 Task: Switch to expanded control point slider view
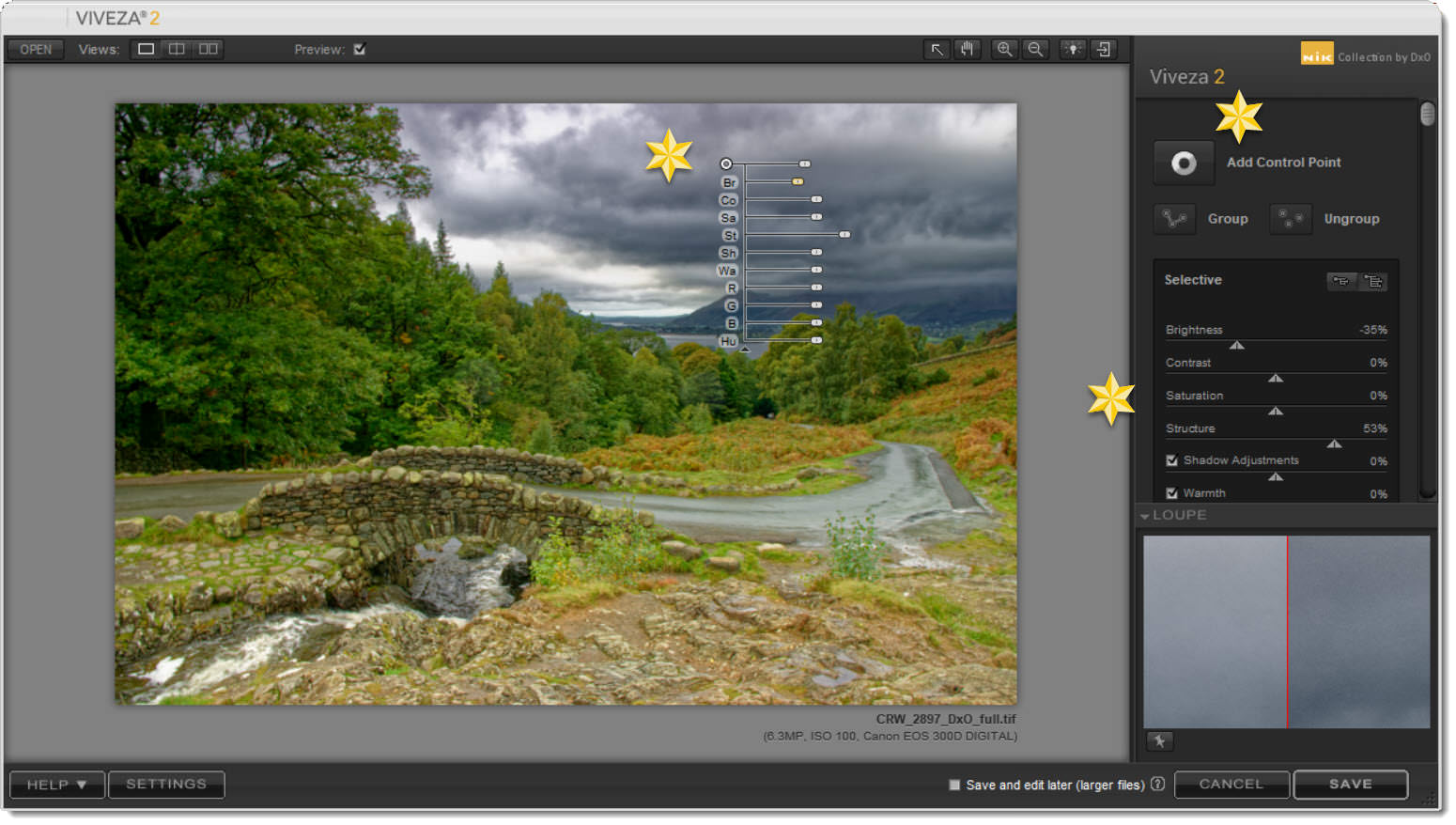tap(1373, 281)
